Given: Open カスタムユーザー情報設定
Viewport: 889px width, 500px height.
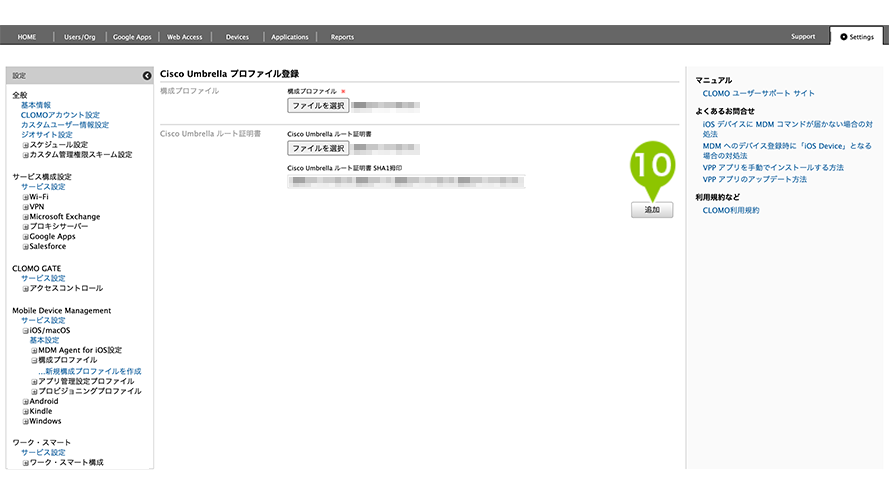Looking at the screenshot, I should tap(65, 125).
